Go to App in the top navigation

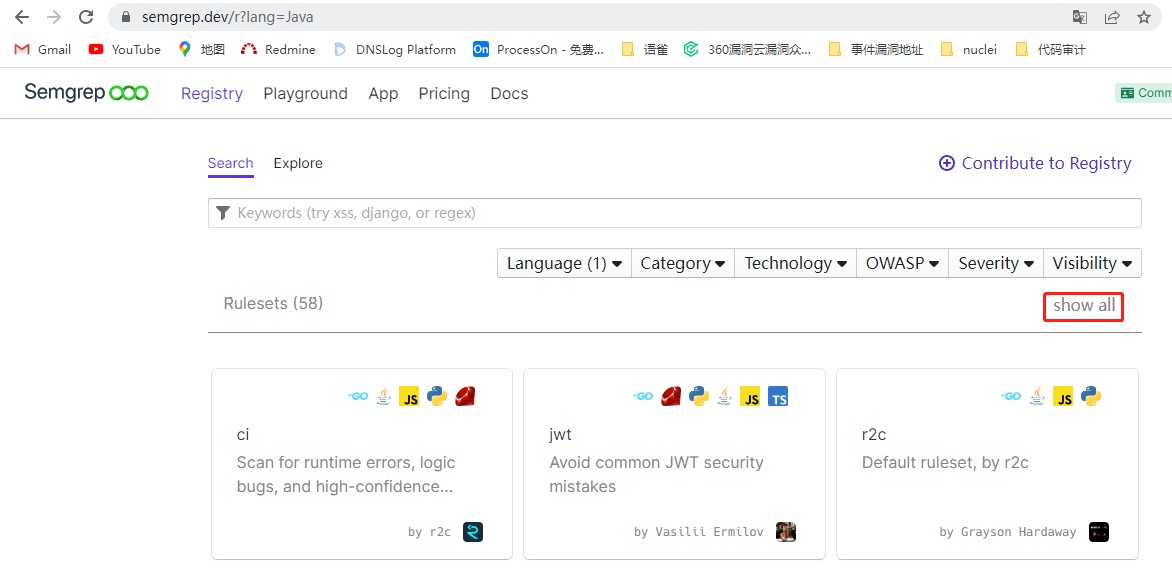point(383,93)
